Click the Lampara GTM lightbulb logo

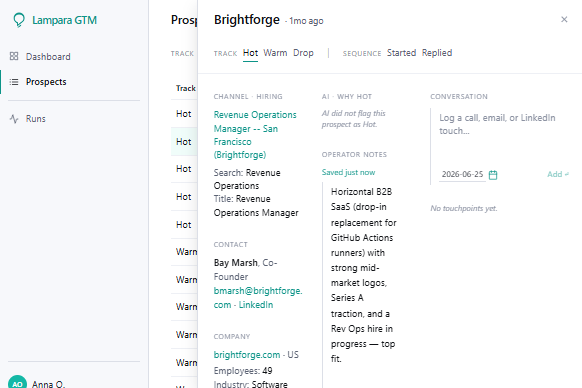pos(19,20)
